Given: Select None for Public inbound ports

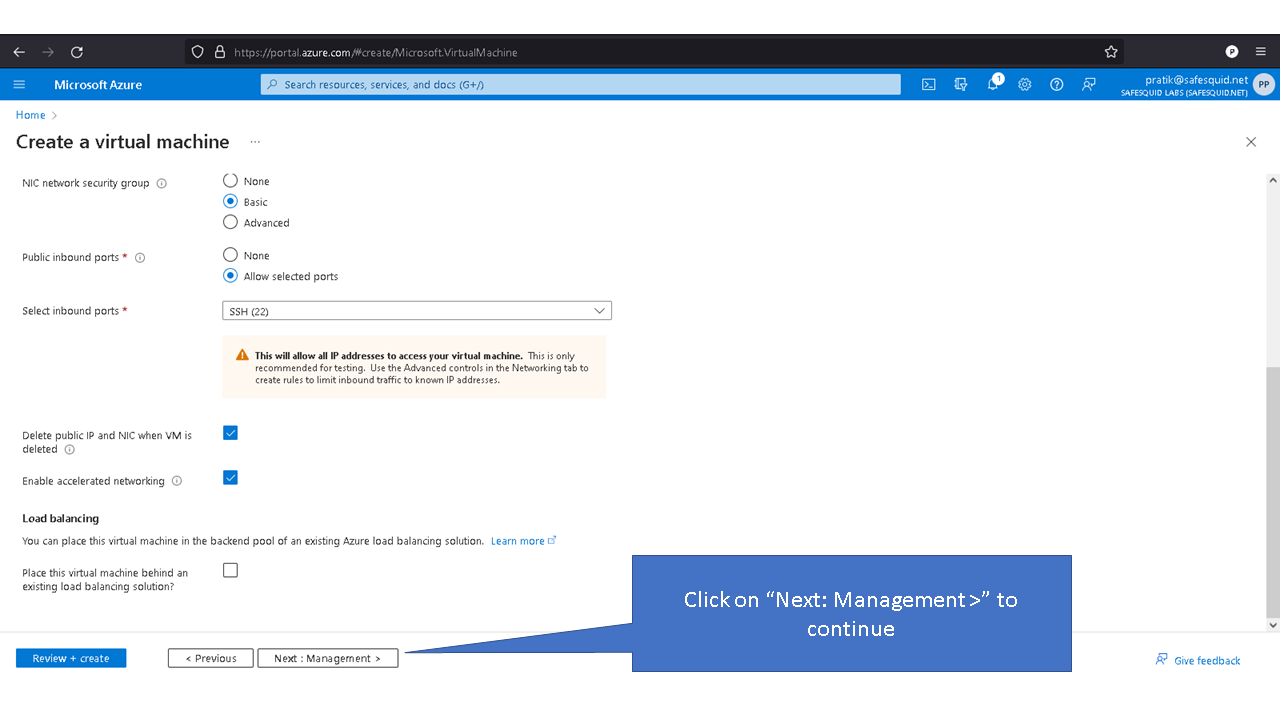Looking at the screenshot, I should (x=230, y=255).
